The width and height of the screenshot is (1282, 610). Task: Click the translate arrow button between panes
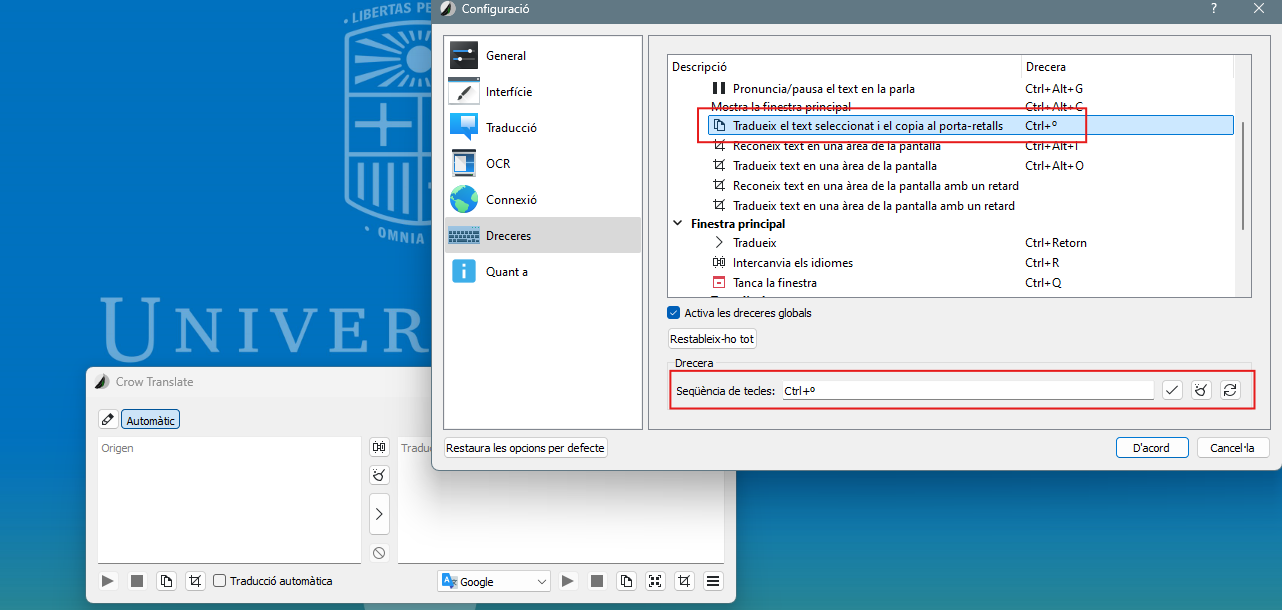point(379,514)
